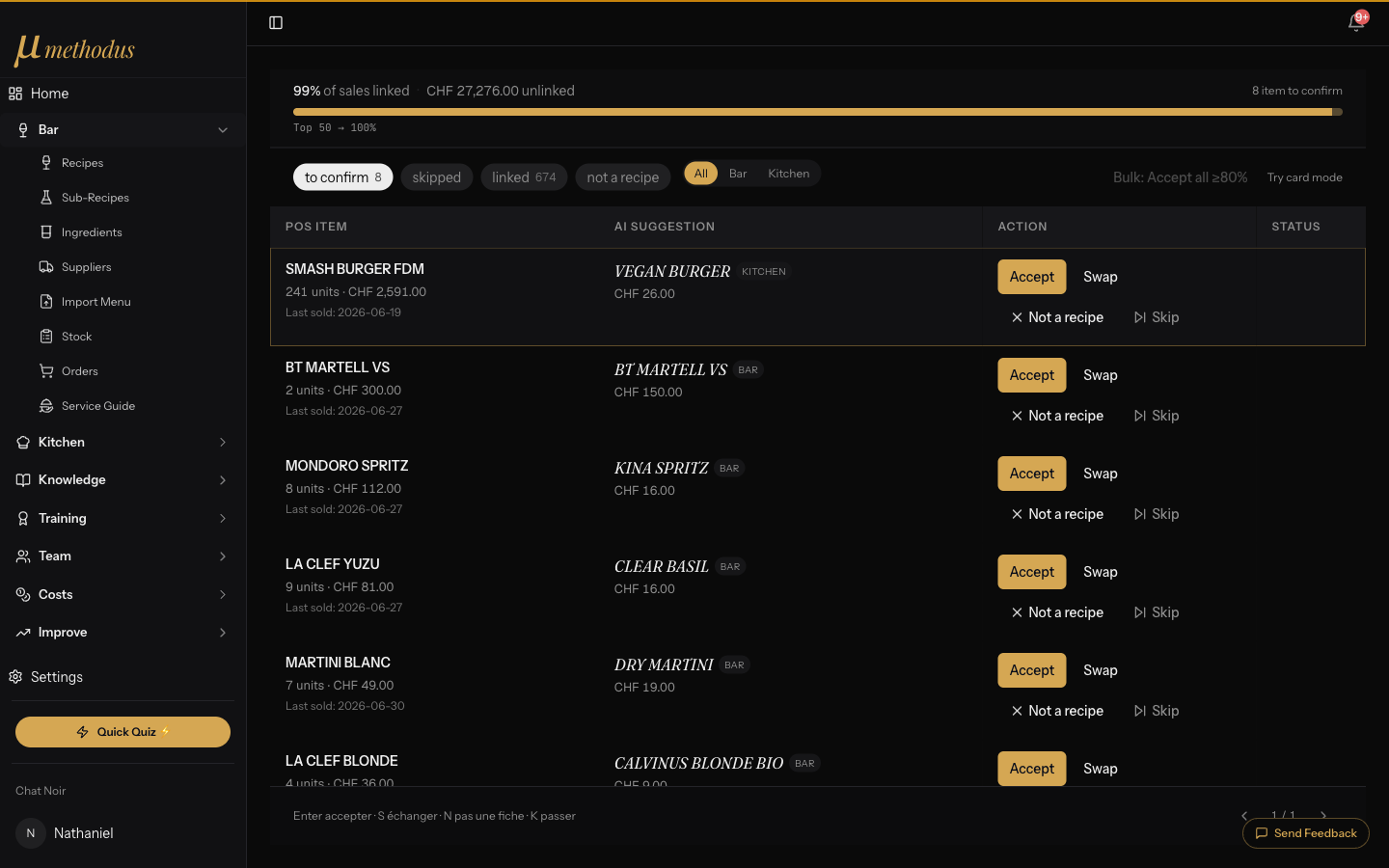Click the Bar wine glass icon
Image resolution: width=1389 pixels, height=868 pixels.
23,129
